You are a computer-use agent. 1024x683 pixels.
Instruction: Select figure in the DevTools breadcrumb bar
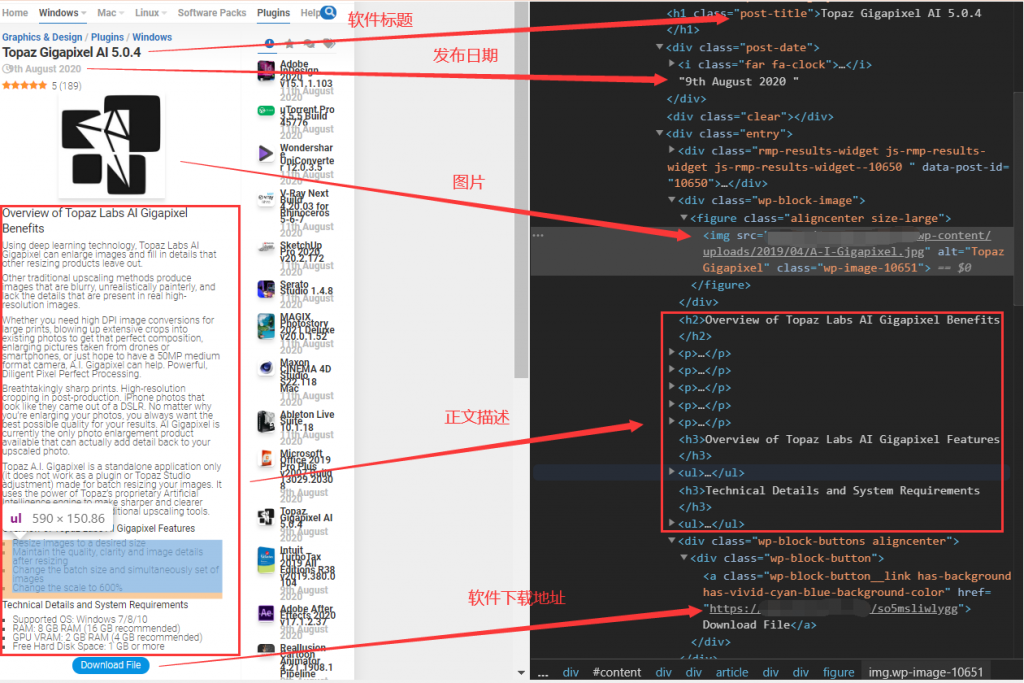(839, 672)
